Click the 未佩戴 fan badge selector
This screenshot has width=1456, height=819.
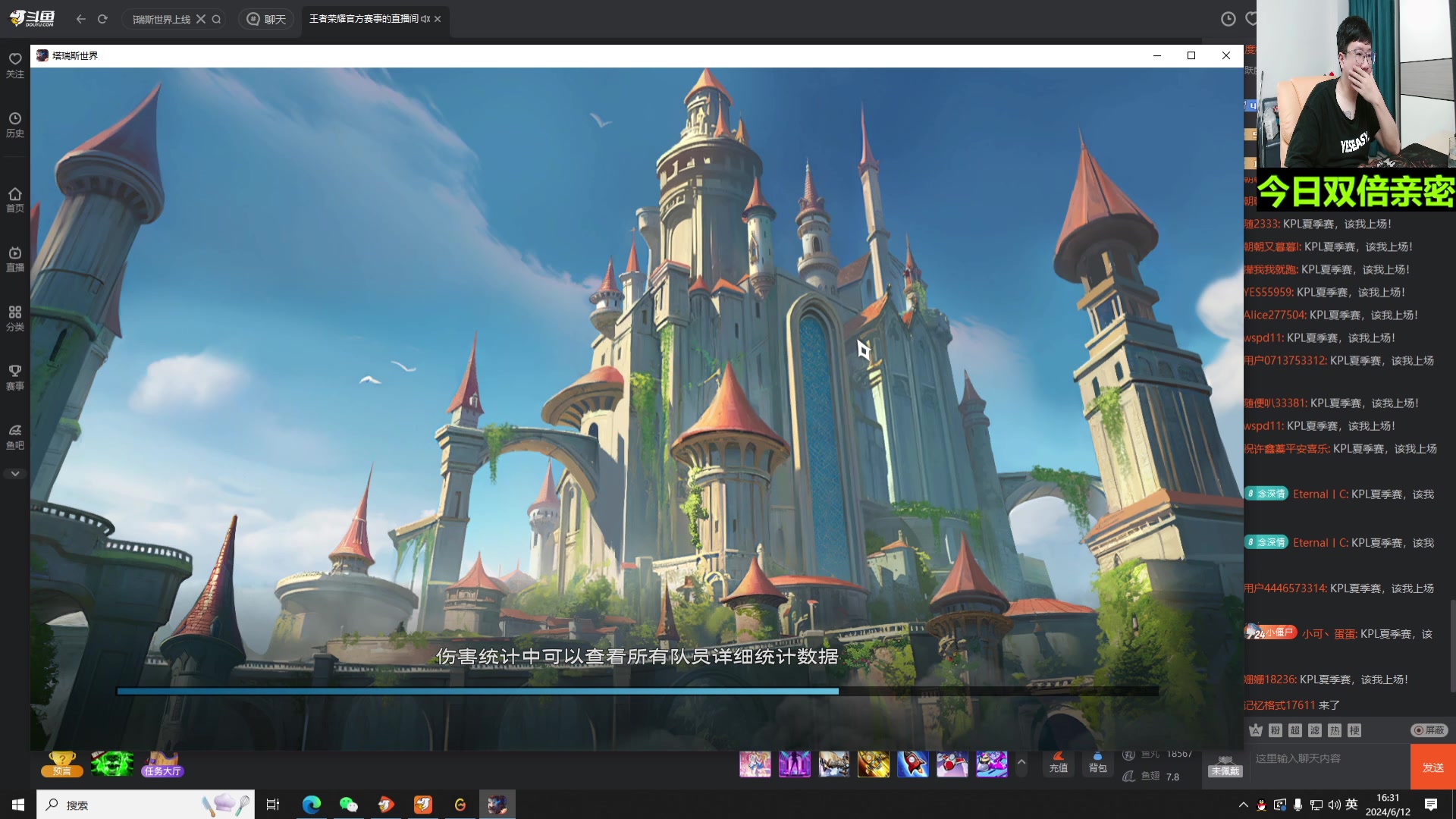click(1225, 766)
